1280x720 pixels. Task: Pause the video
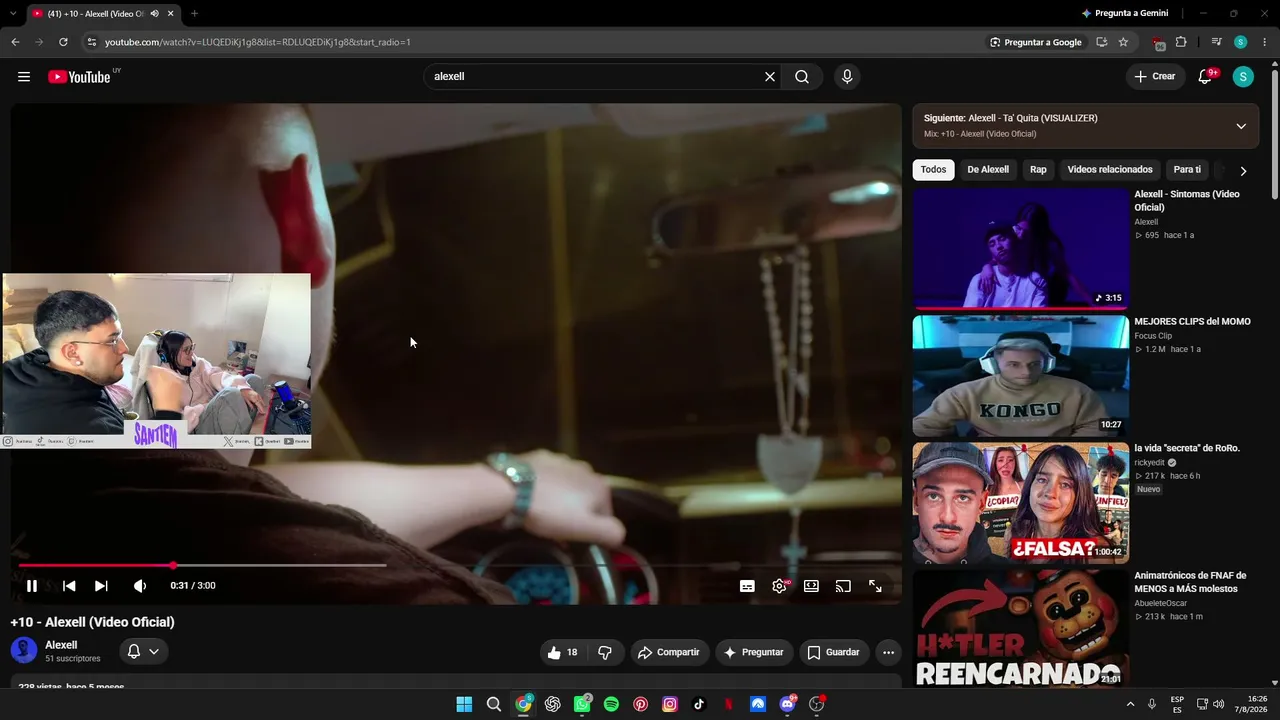tap(32, 586)
